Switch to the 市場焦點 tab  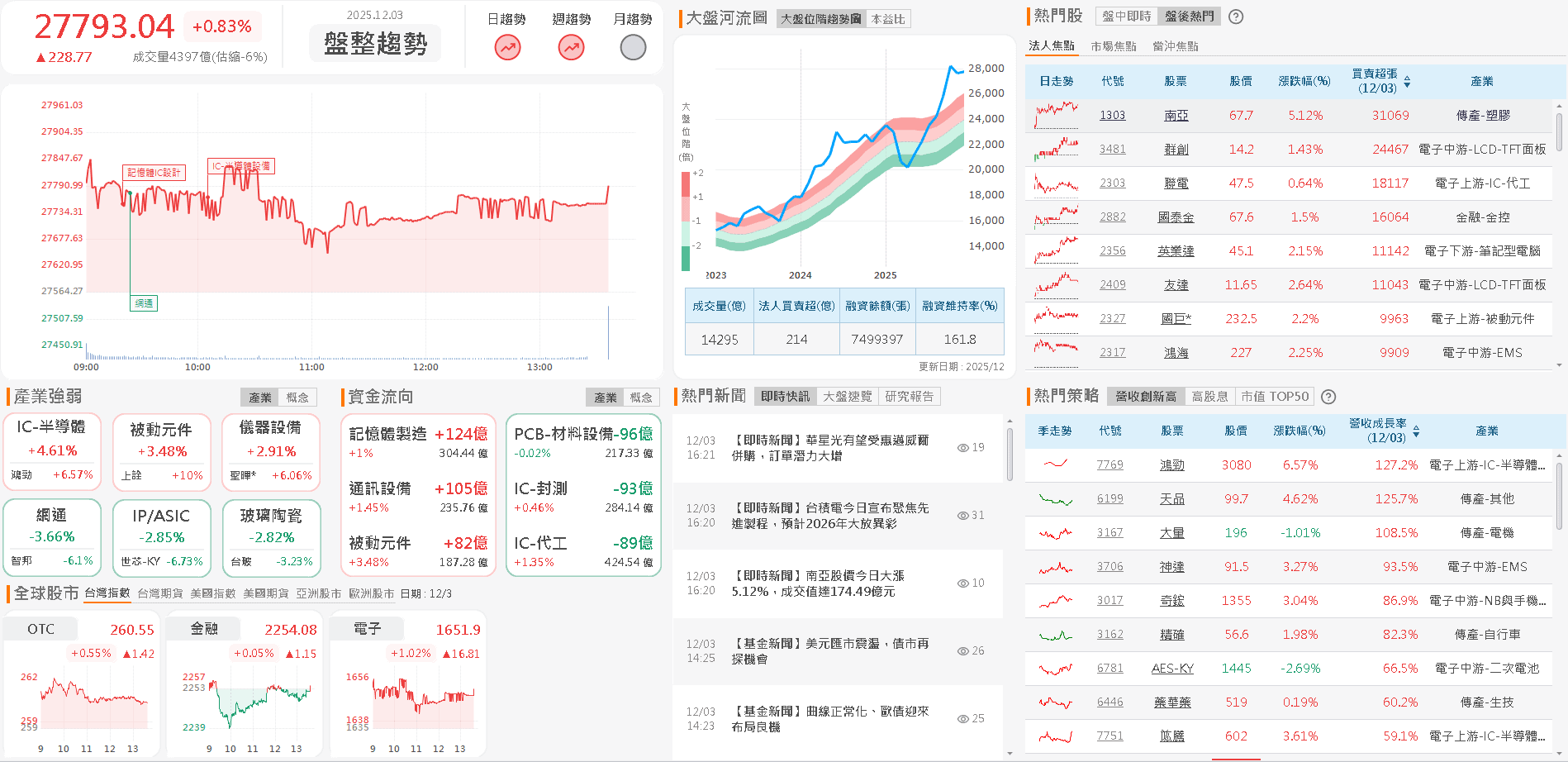(1114, 45)
